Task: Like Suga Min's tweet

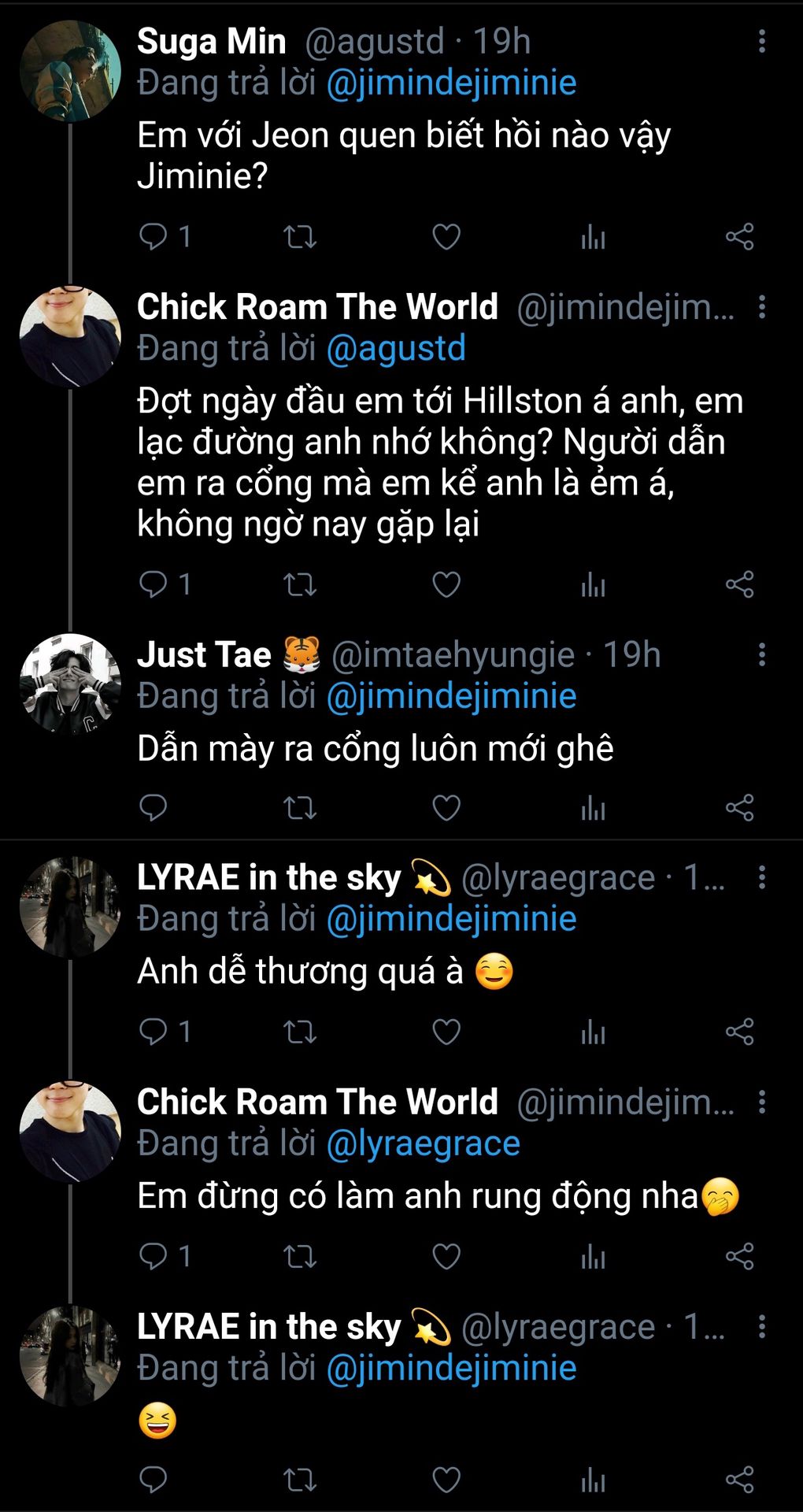Action: [446, 236]
